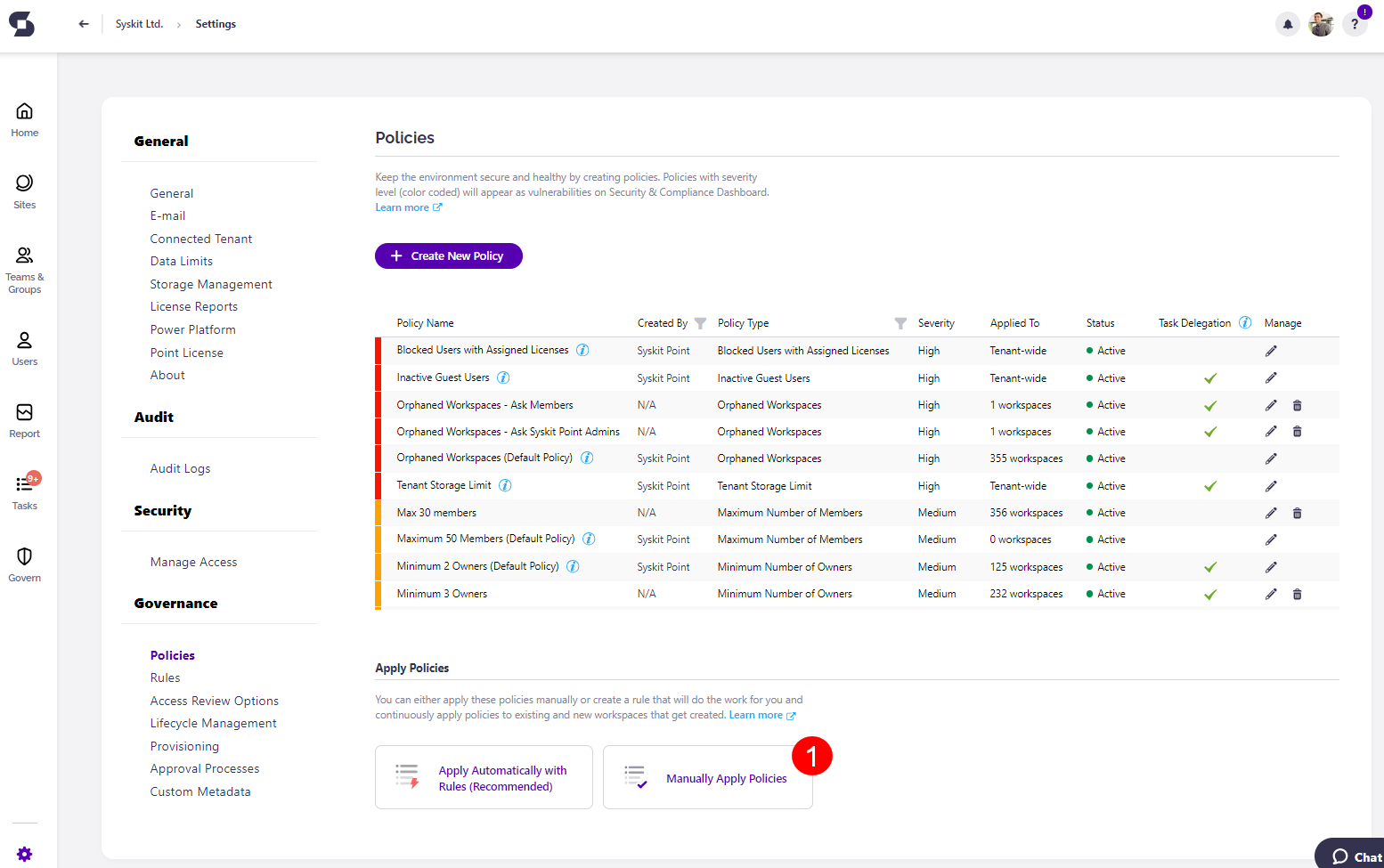Viewport: 1384px width, 868px height.
Task: Delete the Max 30 members policy
Action: pyautogui.click(x=1298, y=513)
